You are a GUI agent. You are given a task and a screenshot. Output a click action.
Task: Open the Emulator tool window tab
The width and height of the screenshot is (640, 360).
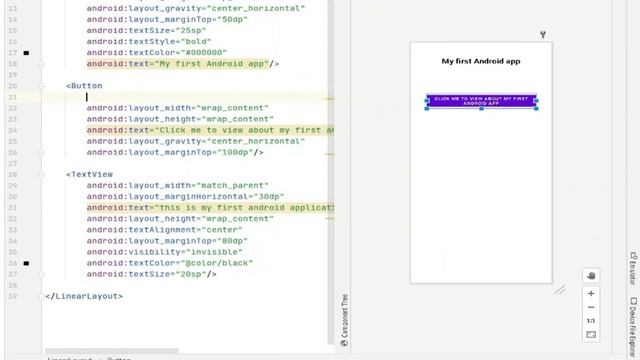coord(633,269)
